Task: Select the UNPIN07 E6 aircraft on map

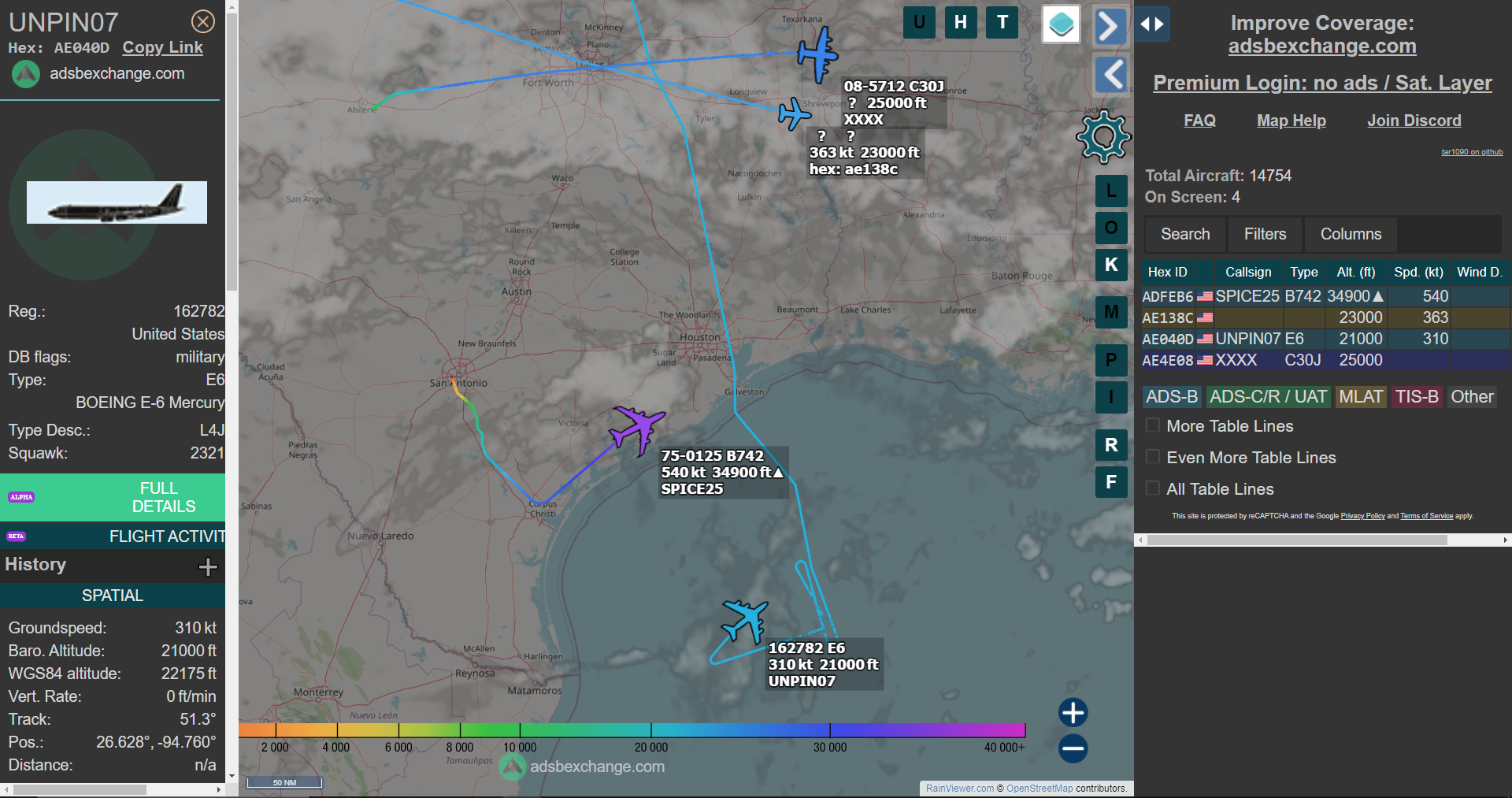Action: point(745,621)
